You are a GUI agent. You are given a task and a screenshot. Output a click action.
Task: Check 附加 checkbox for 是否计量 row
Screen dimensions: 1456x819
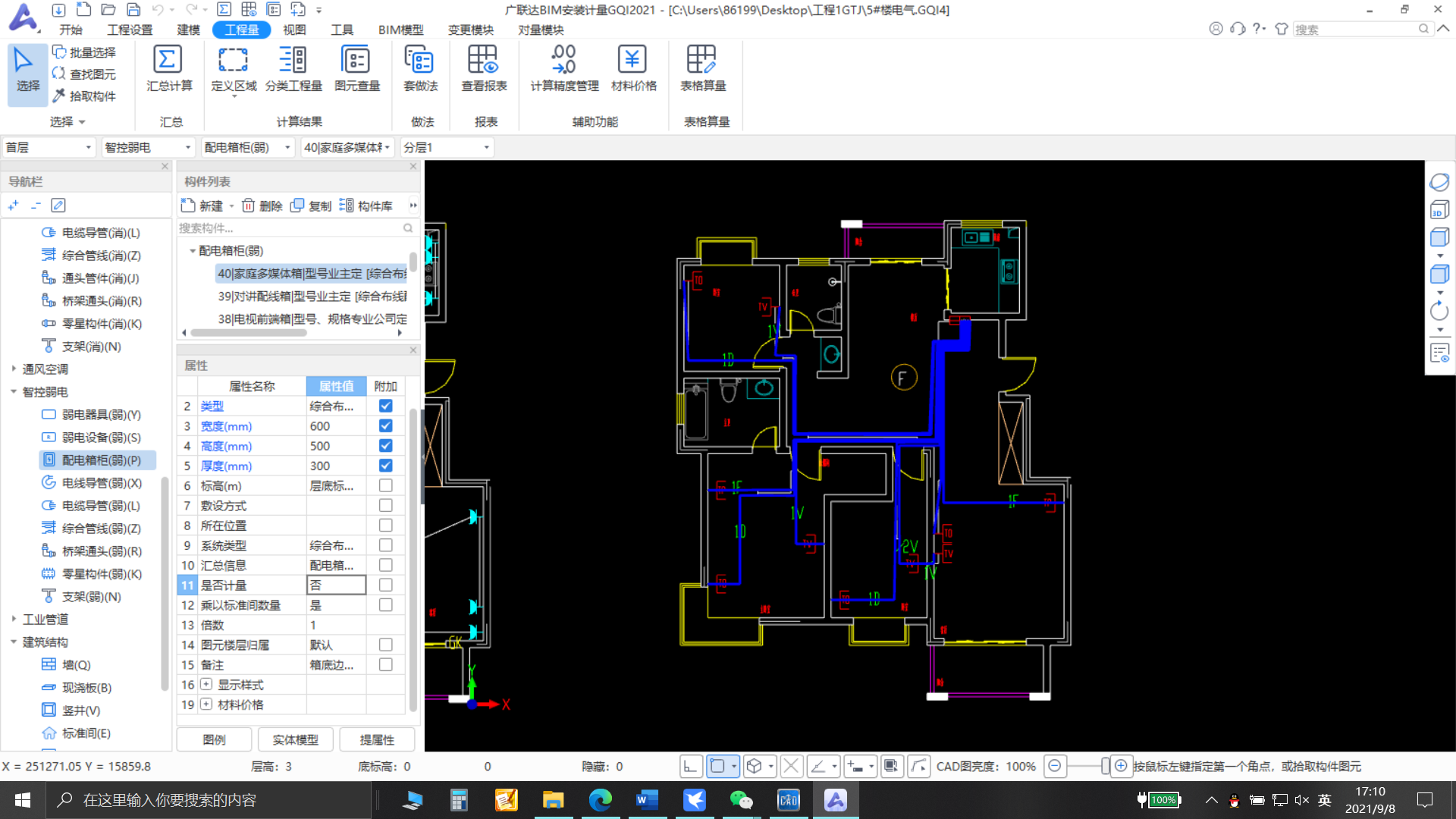click(x=385, y=585)
